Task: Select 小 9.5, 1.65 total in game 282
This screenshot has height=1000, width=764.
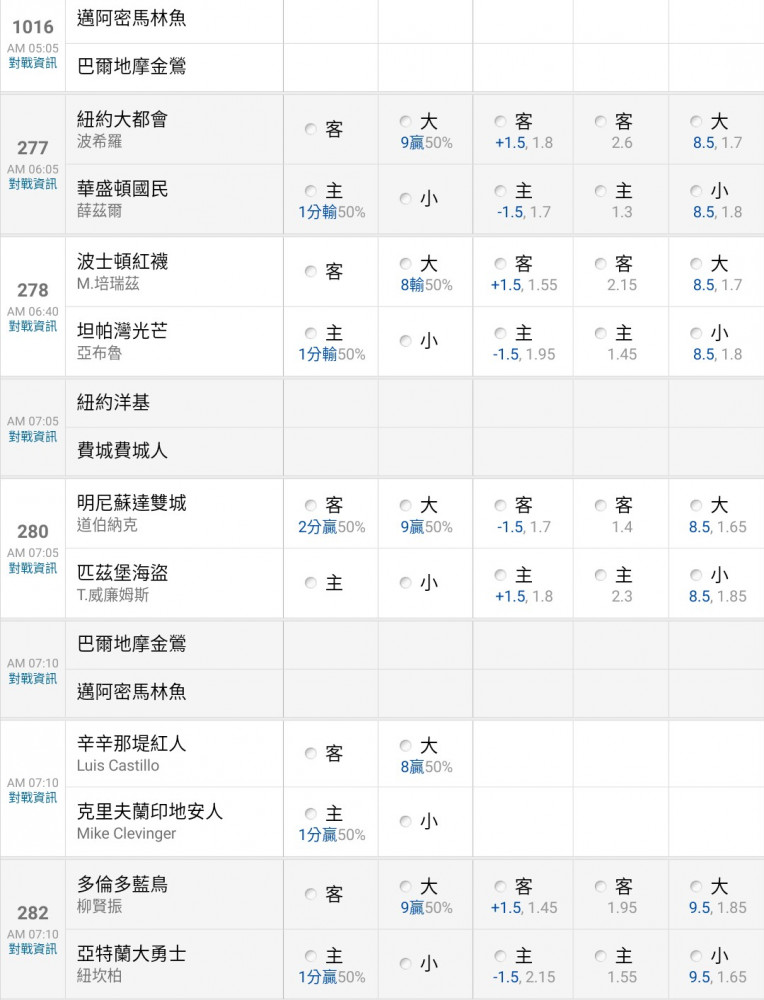Action: tap(696, 956)
